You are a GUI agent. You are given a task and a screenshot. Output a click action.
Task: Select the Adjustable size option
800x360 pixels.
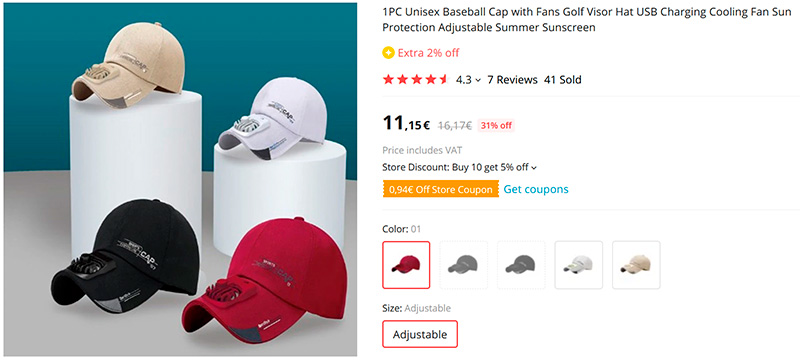(420, 335)
